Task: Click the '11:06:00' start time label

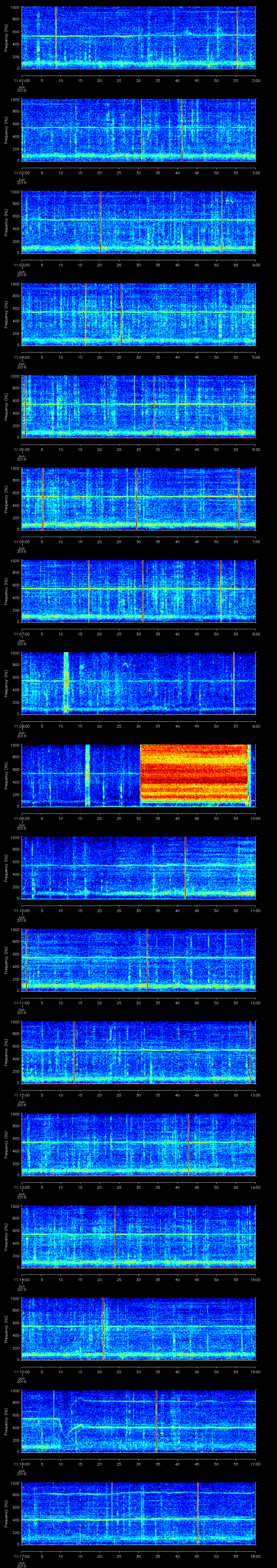Action: (21, 542)
